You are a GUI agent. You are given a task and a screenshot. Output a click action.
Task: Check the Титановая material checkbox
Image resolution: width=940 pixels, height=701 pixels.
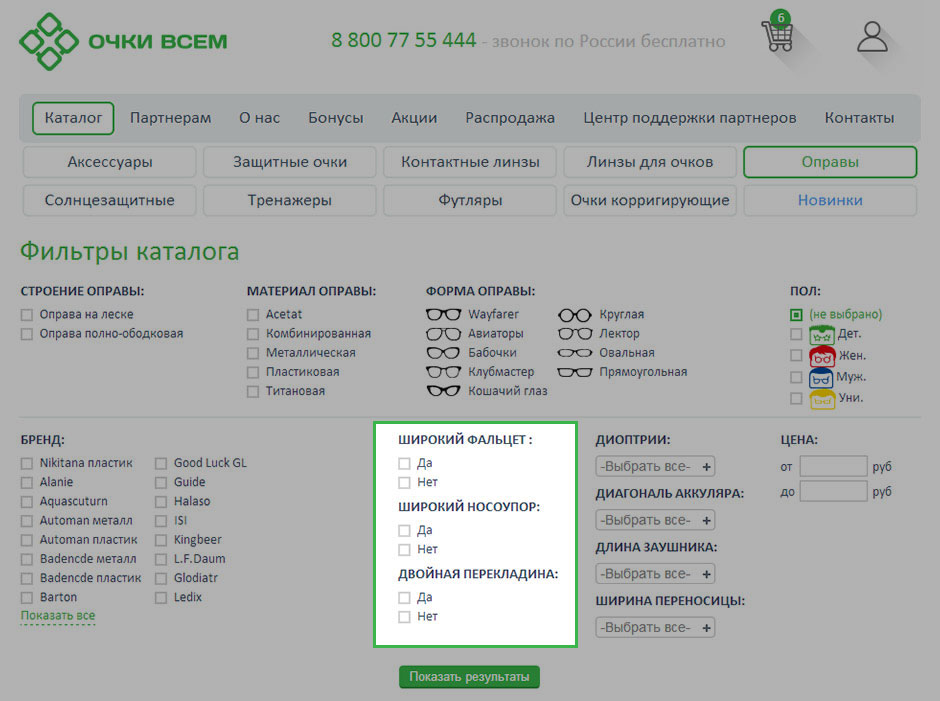[x=253, y=391]
